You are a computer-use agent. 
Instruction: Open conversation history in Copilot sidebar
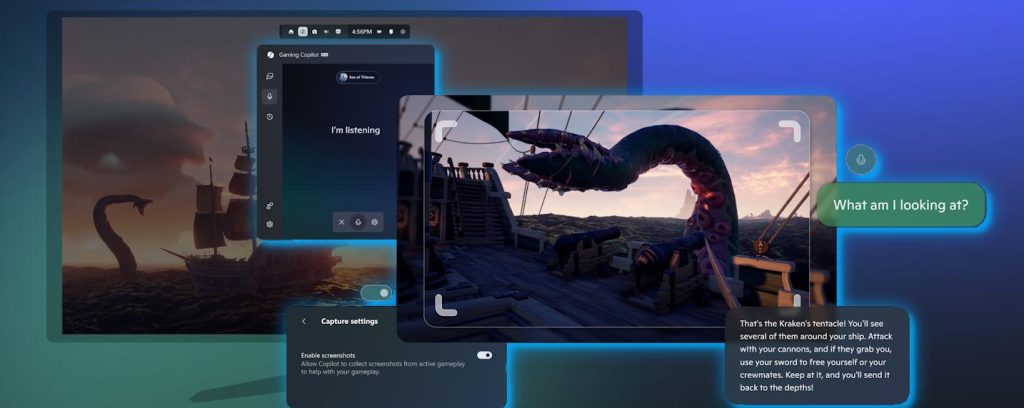tap(270, 117)
